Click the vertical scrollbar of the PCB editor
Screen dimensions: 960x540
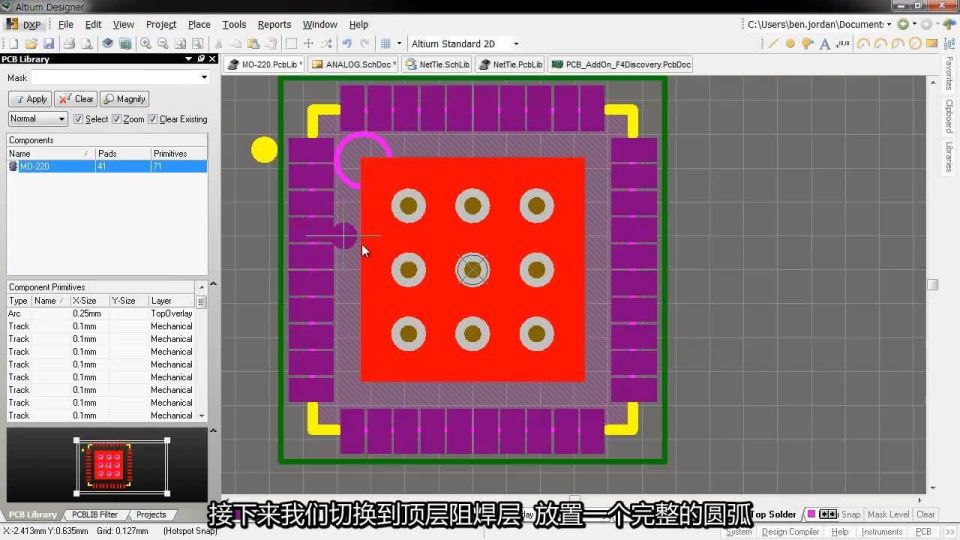pos(932,285)
